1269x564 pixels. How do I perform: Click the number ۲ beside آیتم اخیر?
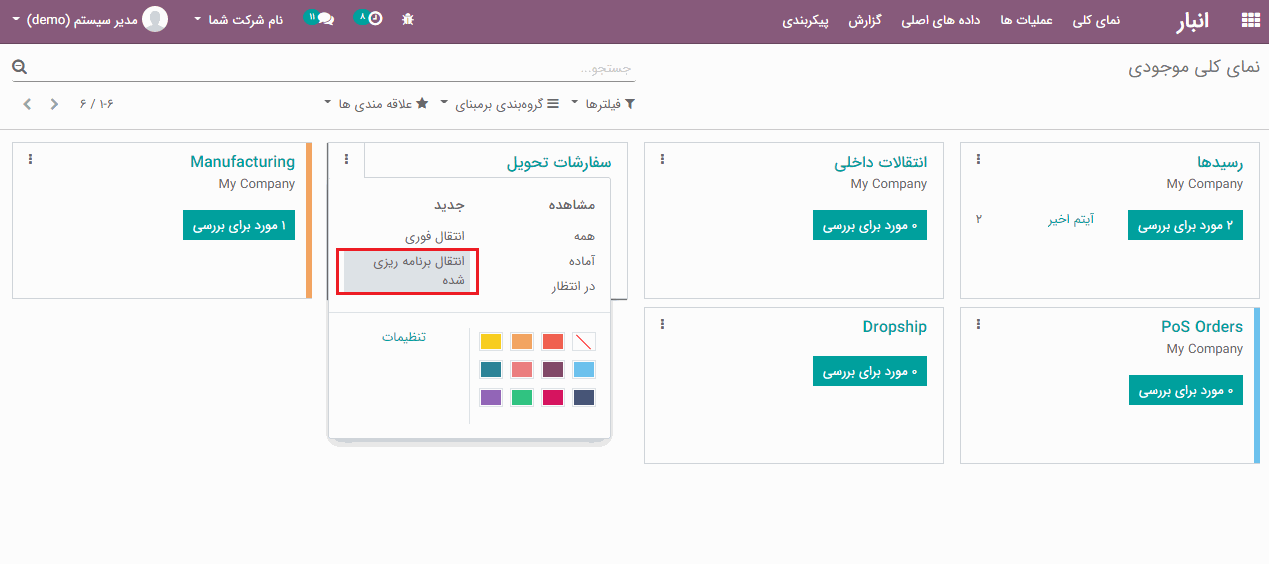[x=979, y=219]
